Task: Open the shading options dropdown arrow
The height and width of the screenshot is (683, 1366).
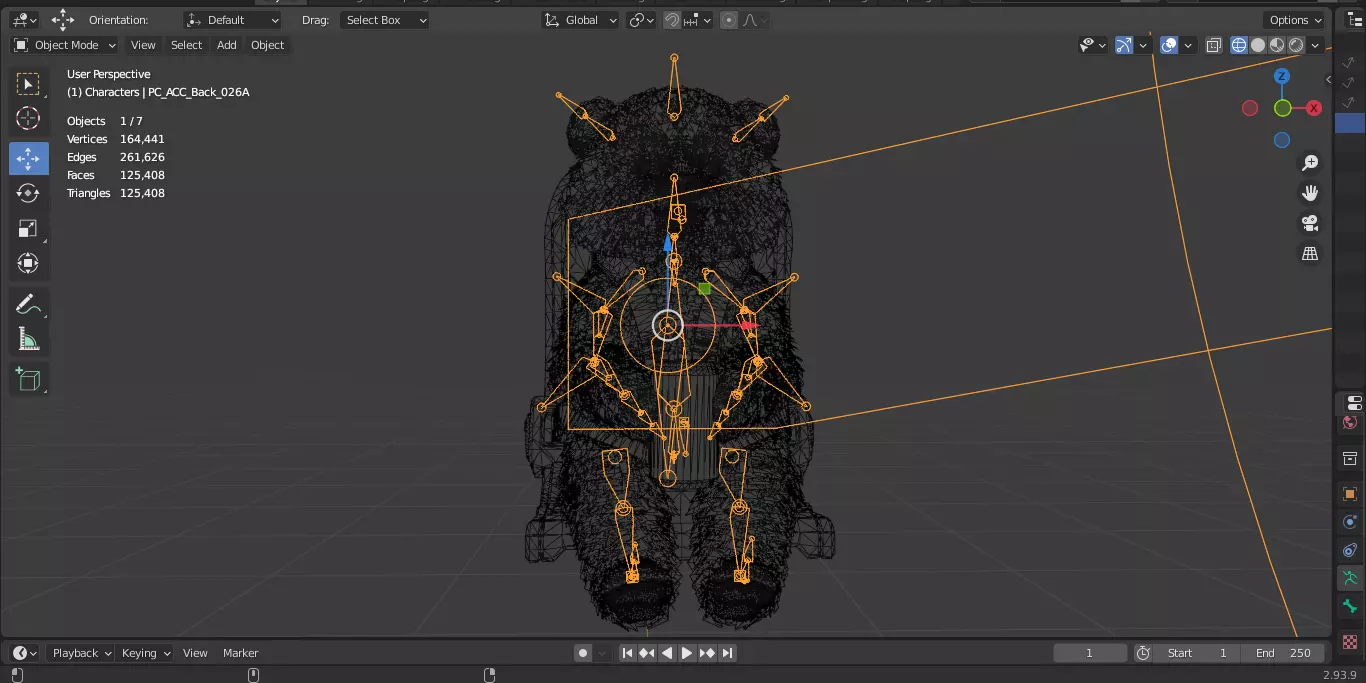Action: point(1316,45)
